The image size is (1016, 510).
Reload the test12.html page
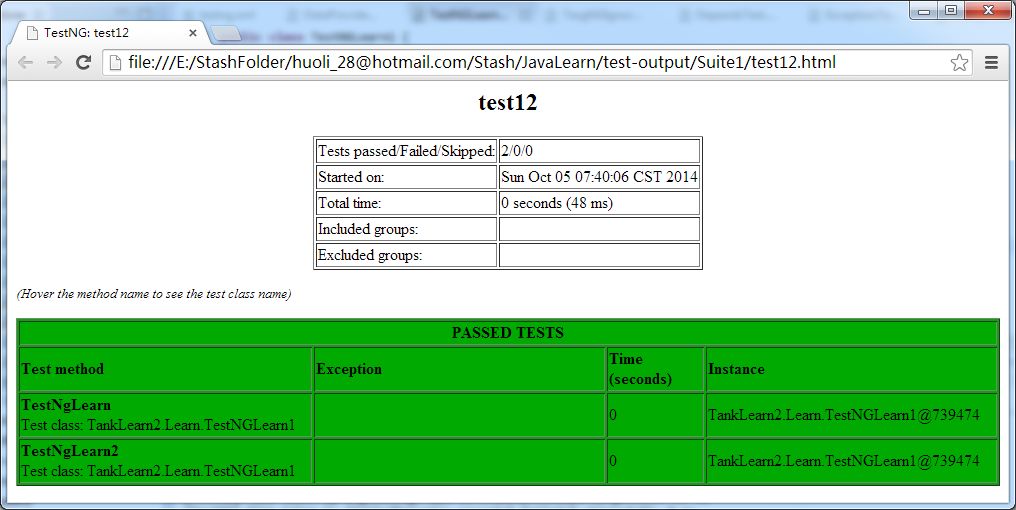pyautogui.click(x=83, y=62)
